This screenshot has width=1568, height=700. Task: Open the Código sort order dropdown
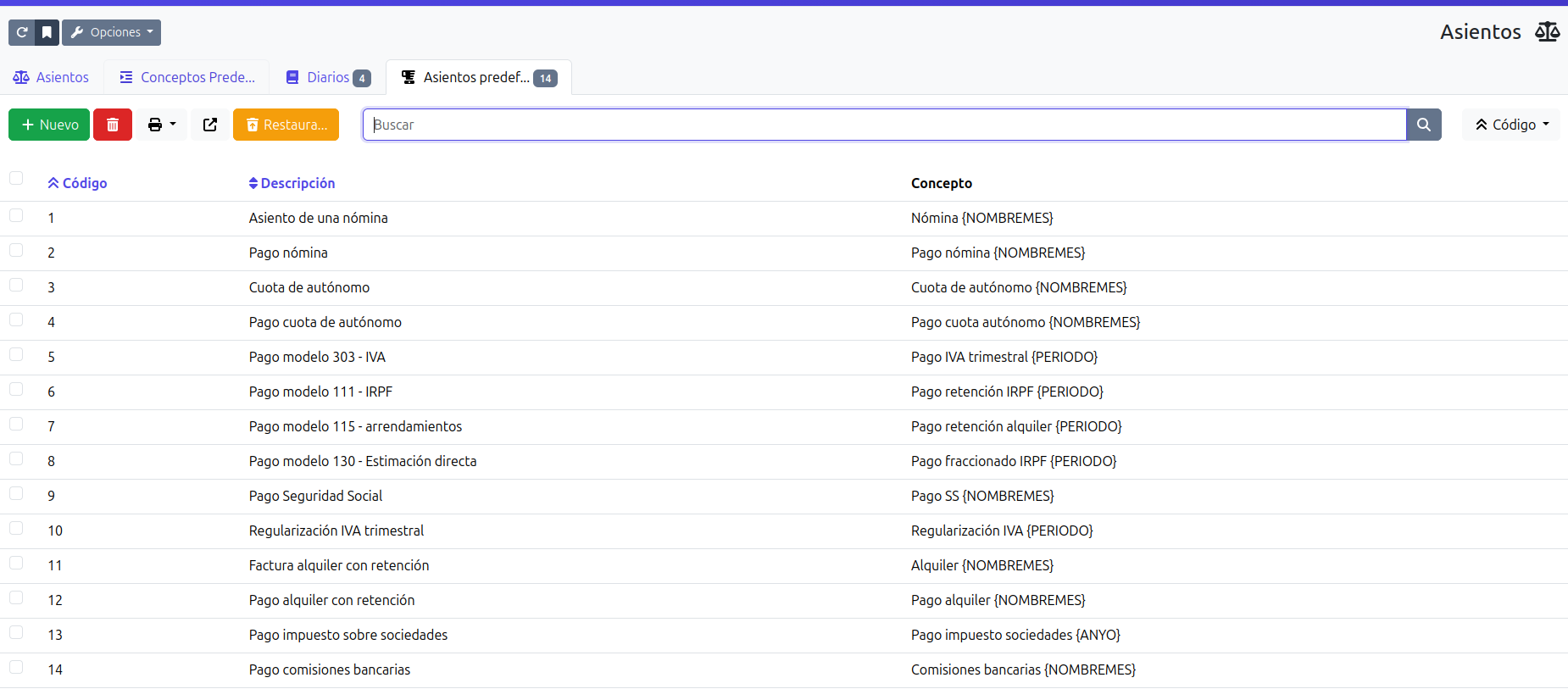(1511, 125)
